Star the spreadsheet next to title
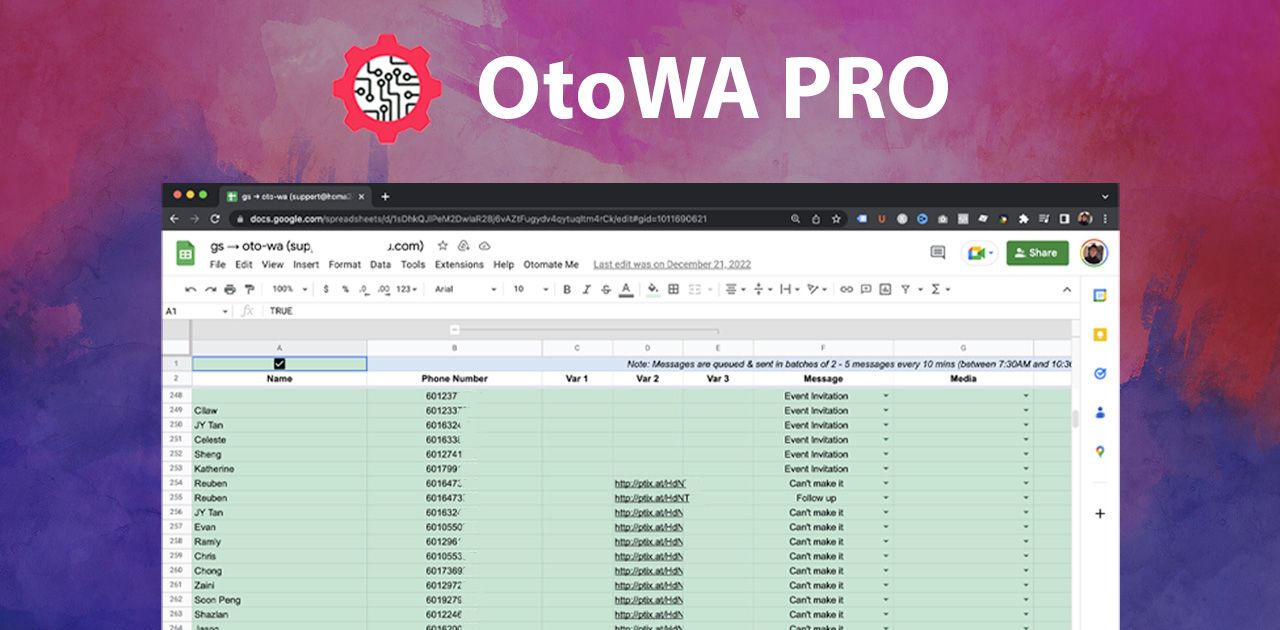This screenshot has width=1280, height=630. tap(442, 245)
